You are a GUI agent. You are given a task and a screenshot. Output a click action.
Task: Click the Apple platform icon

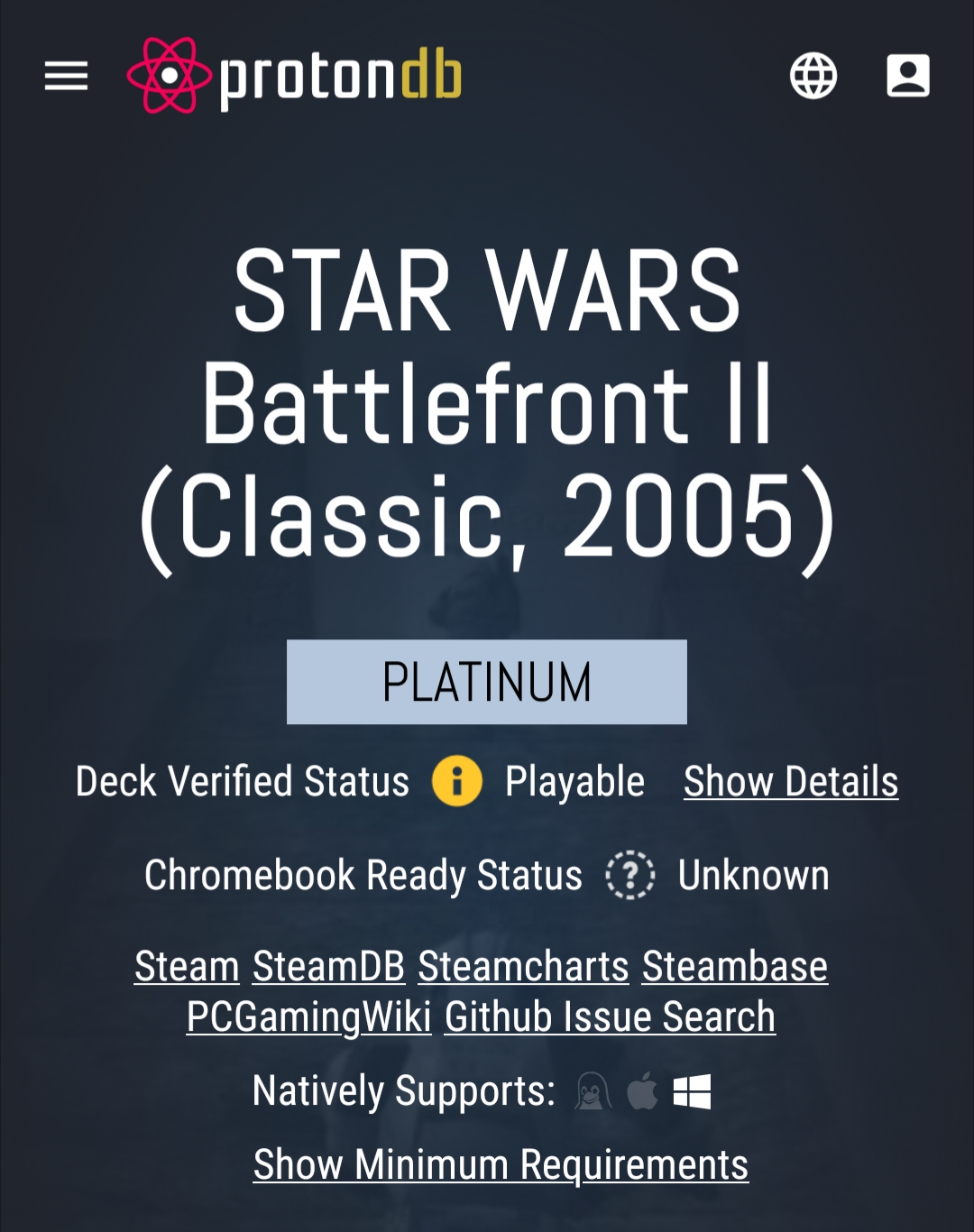tap(642, 1091)
